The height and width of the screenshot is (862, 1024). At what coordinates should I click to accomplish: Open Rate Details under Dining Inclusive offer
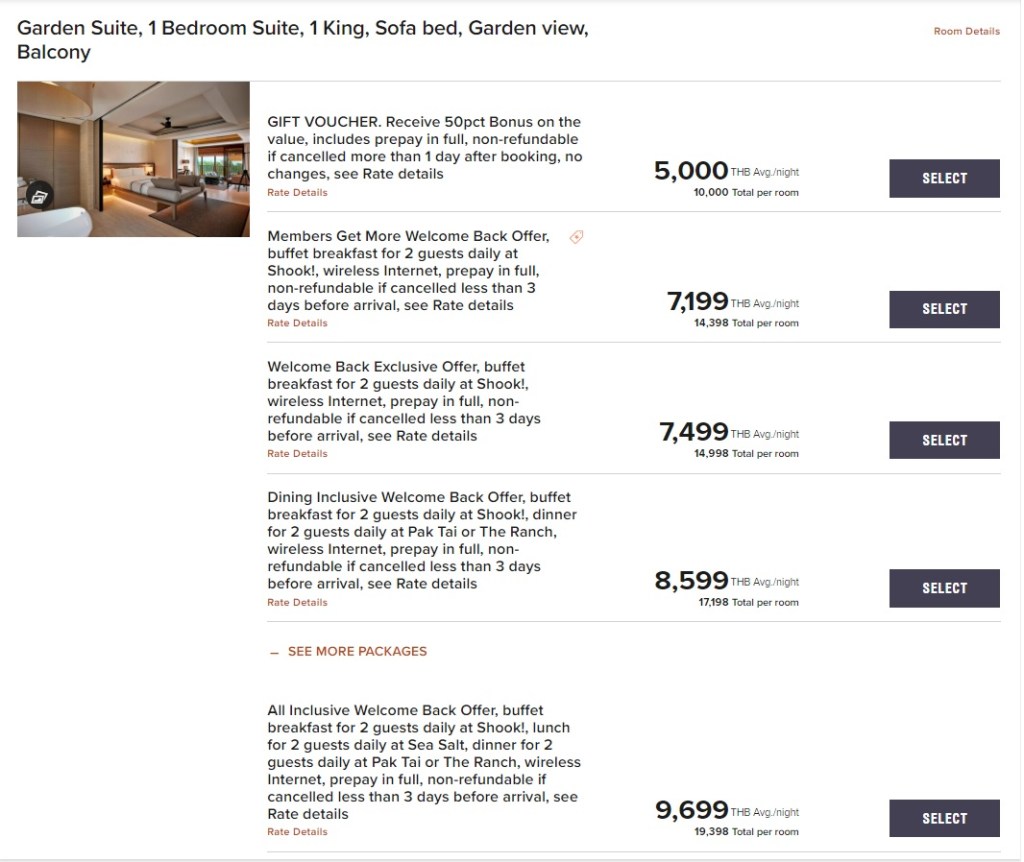297,602
